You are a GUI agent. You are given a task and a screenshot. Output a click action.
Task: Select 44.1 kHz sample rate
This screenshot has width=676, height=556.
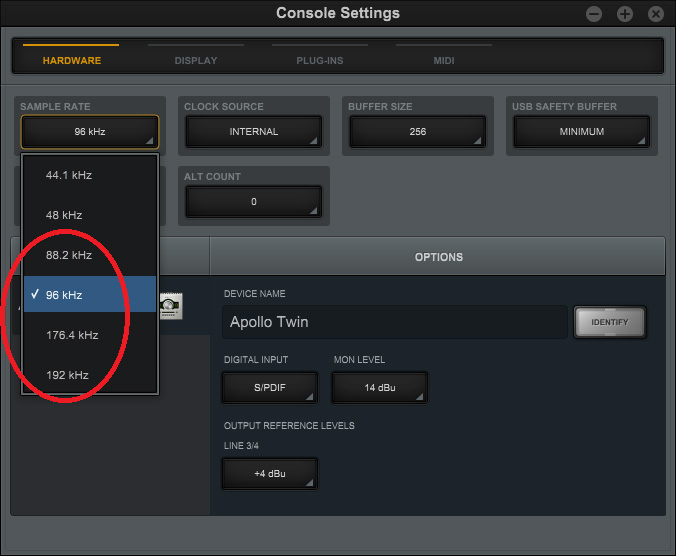click(x=69, y=175)
